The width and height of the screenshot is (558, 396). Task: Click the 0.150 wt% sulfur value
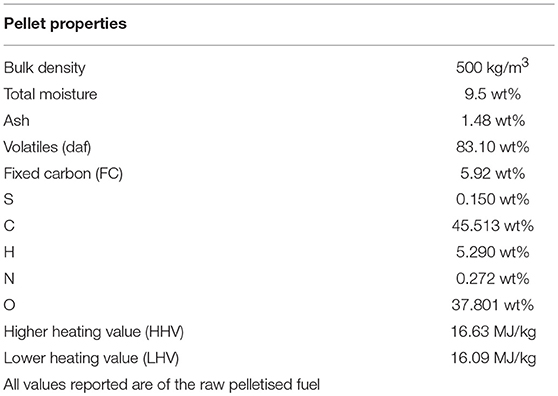493,200
